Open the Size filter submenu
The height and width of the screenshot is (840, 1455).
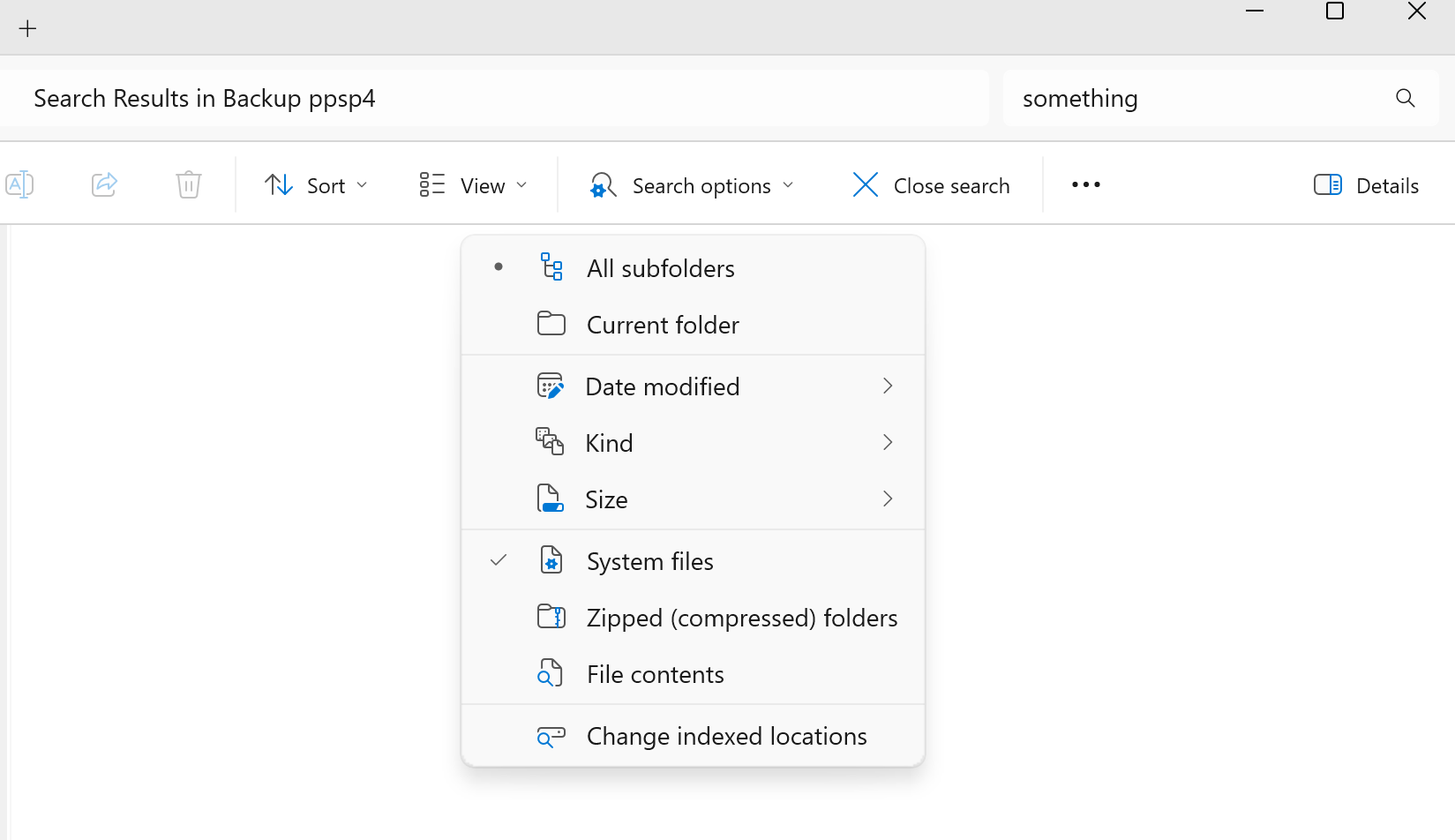point(693,499)
